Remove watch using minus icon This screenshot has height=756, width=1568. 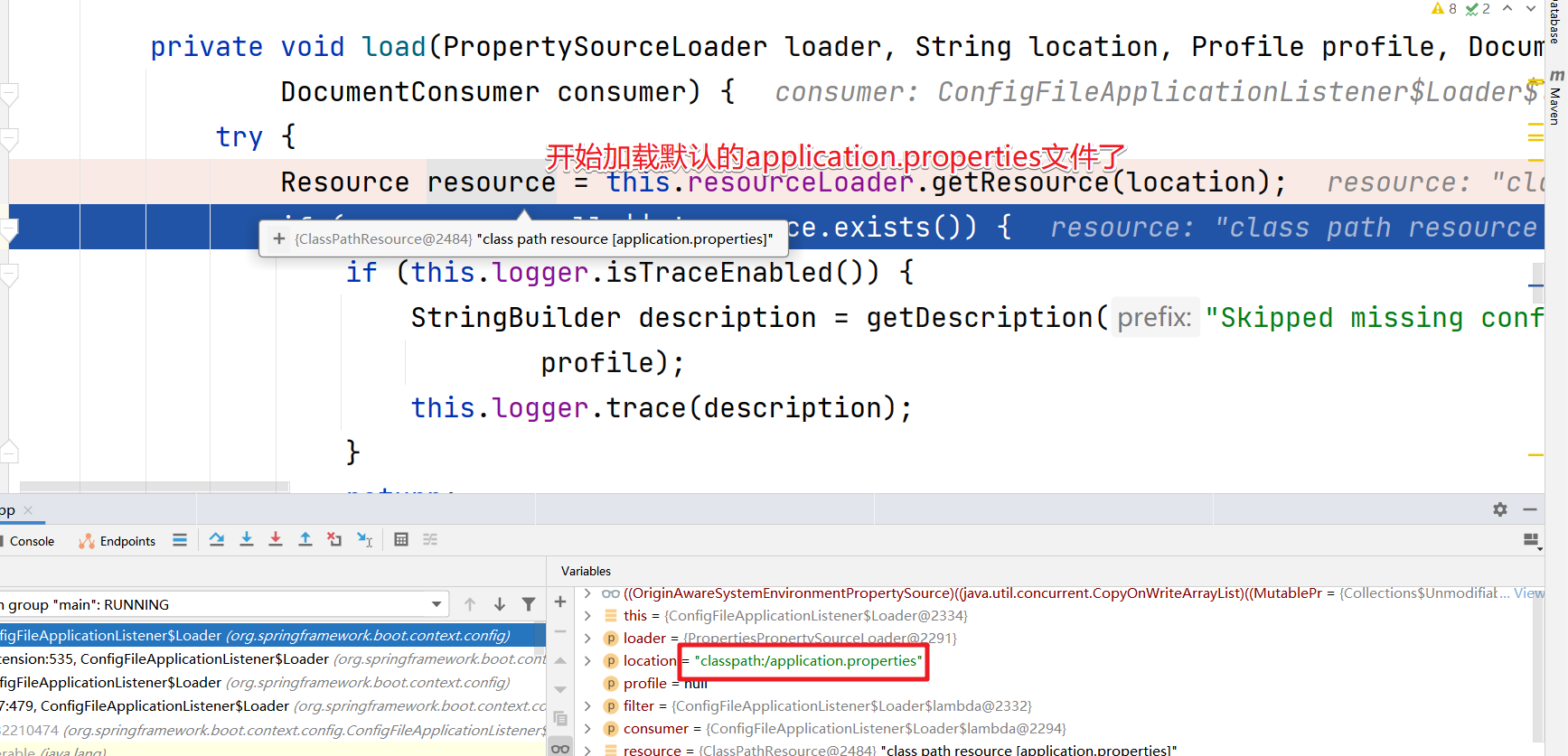point(560,631)
